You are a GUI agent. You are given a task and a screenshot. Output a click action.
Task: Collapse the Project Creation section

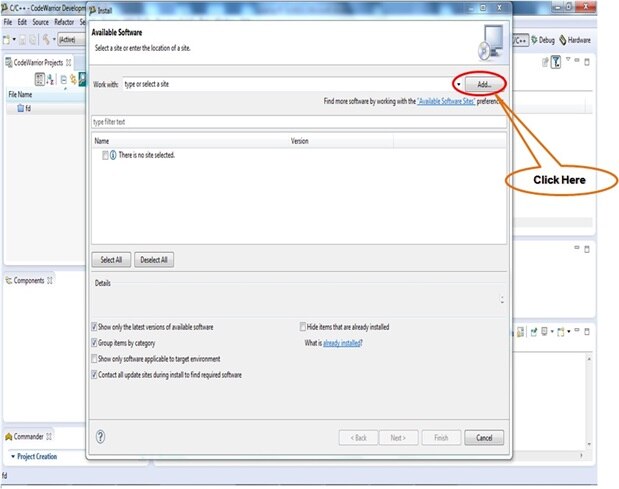13,456
